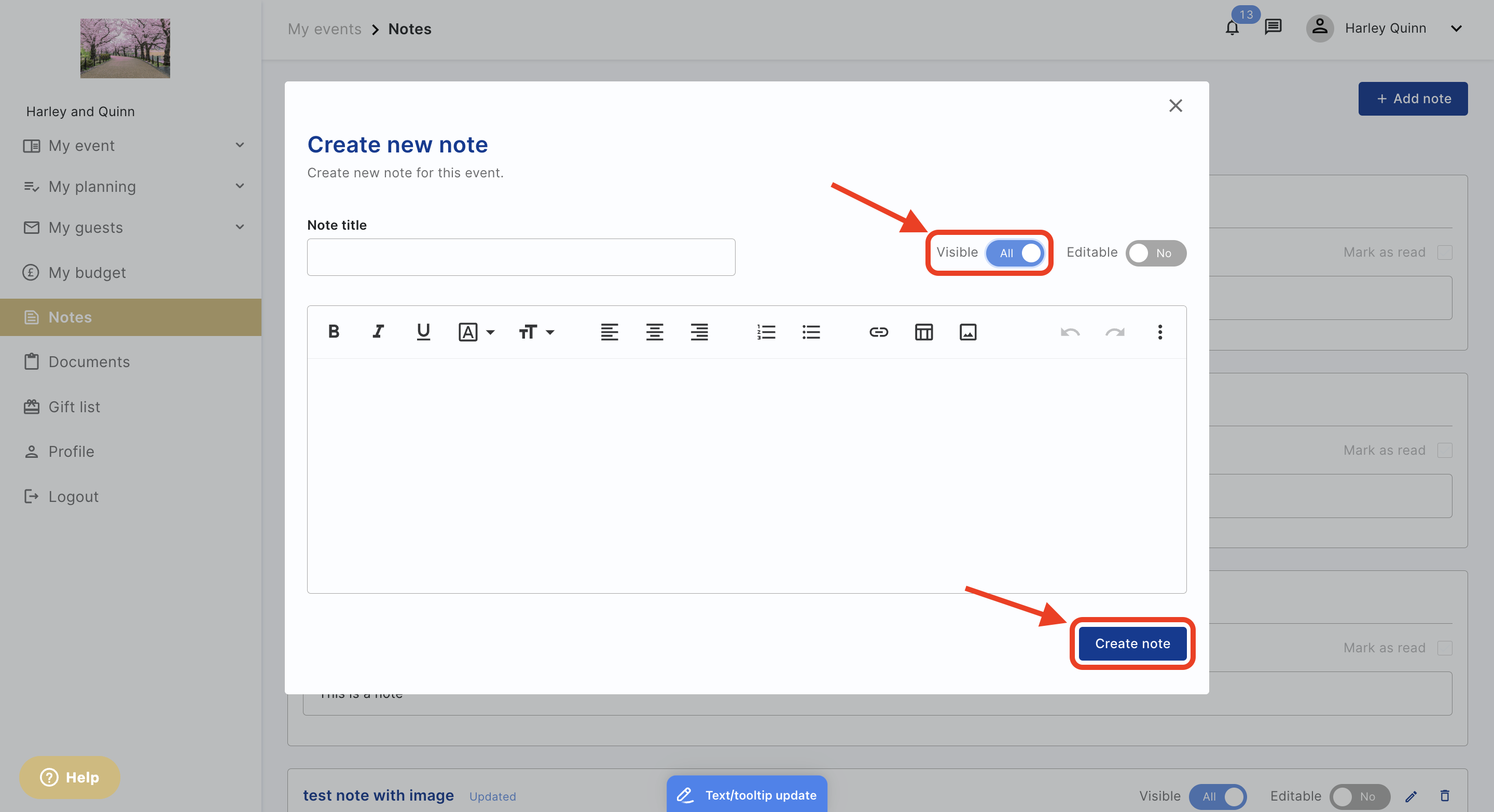The image size is (1494, 812).
Task: Toggle the Editable switch in the dialog
Action: (1156, 253)
